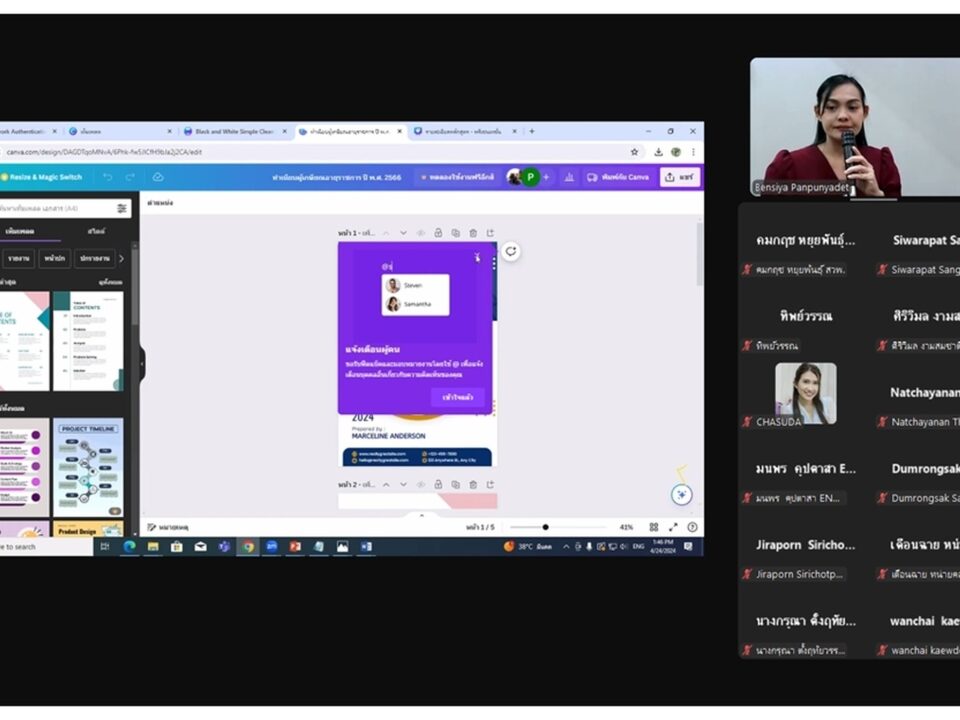Move page 2 up with chevron

pyautogui.click(x=386, y=484)
